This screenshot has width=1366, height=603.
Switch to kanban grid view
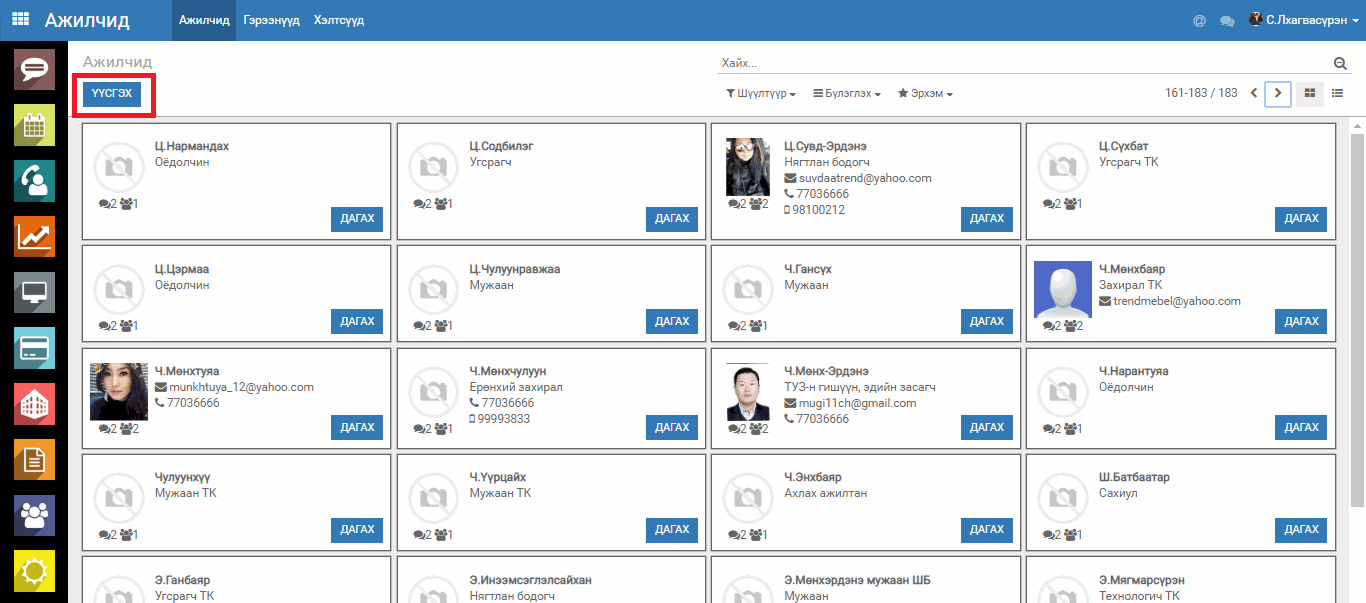point(1307,93)
